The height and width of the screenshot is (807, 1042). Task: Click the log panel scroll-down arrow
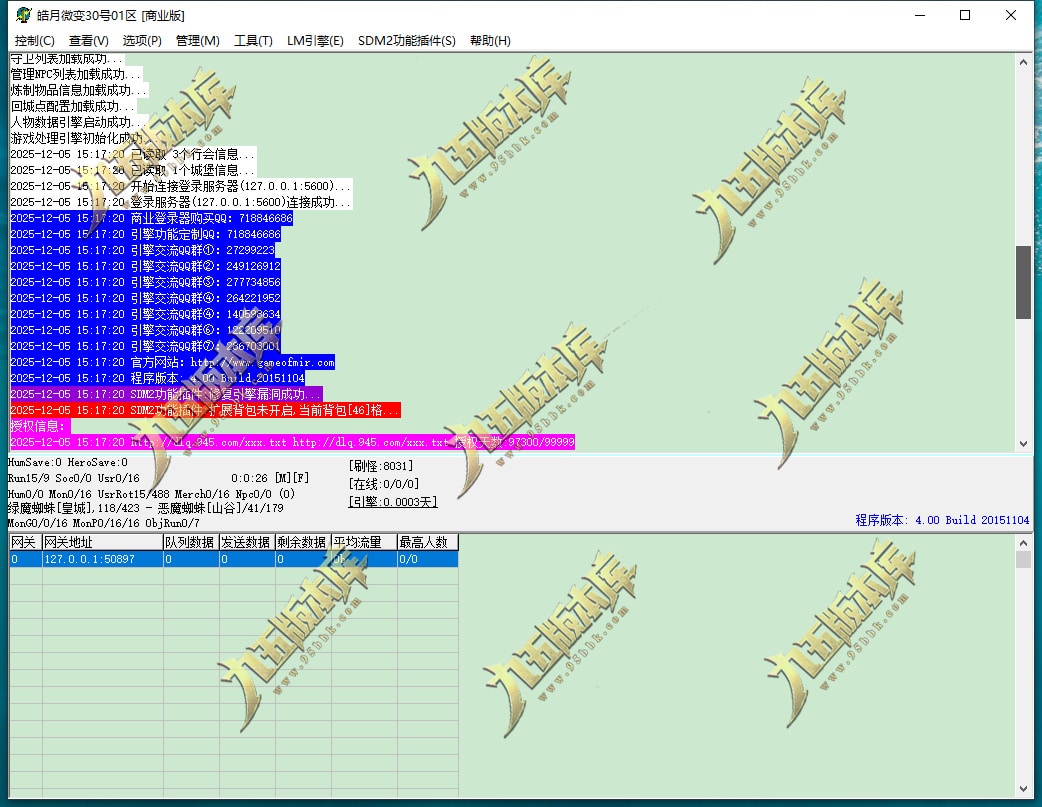(x=1023, y=443)
